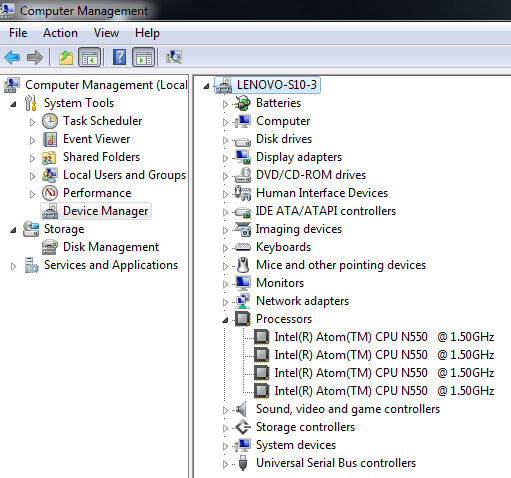Select the Batteries device category icon
The height and width of the screenshot is (478, 511).
point(243,103)
